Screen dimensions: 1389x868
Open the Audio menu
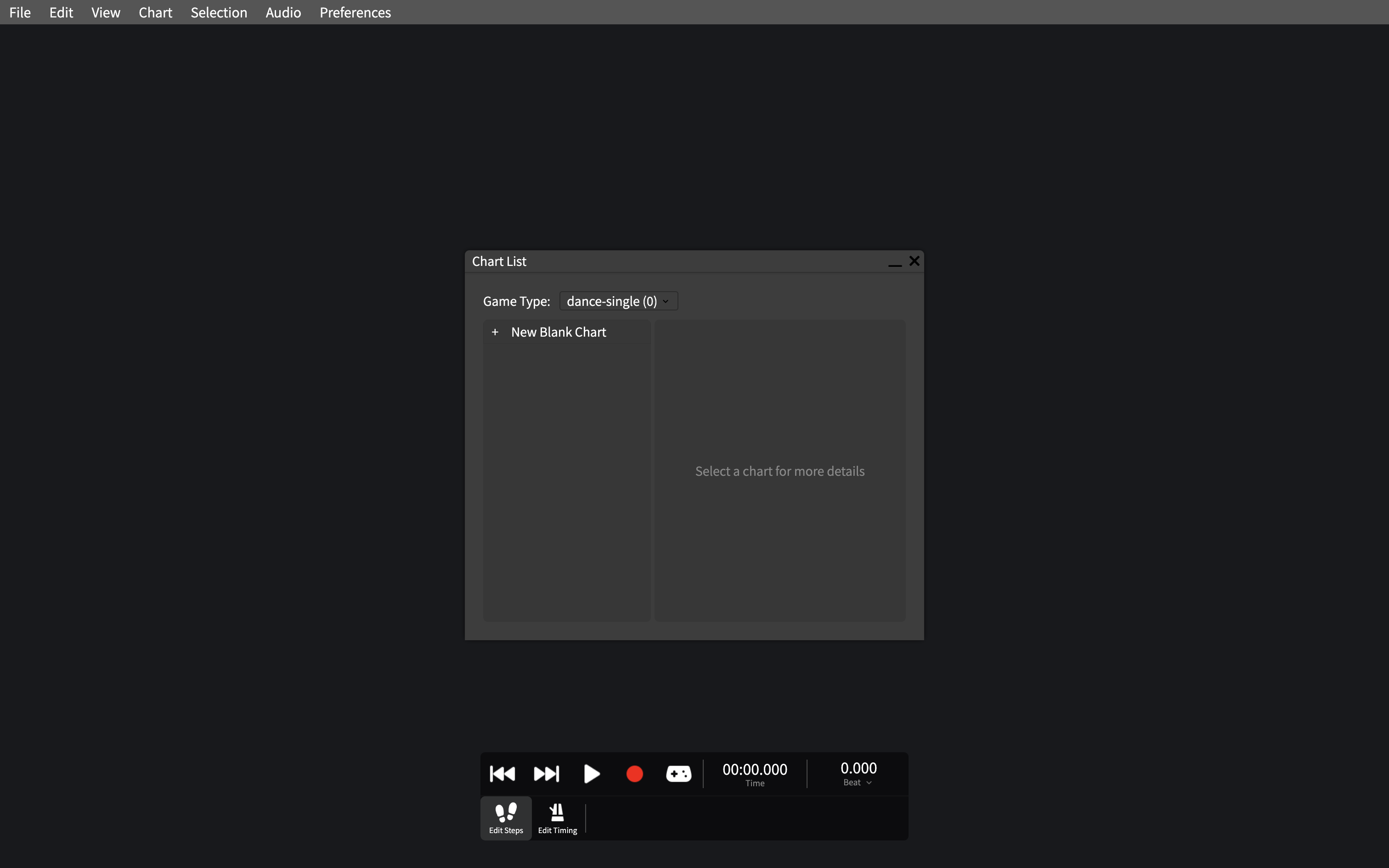[x=283, y=12]
